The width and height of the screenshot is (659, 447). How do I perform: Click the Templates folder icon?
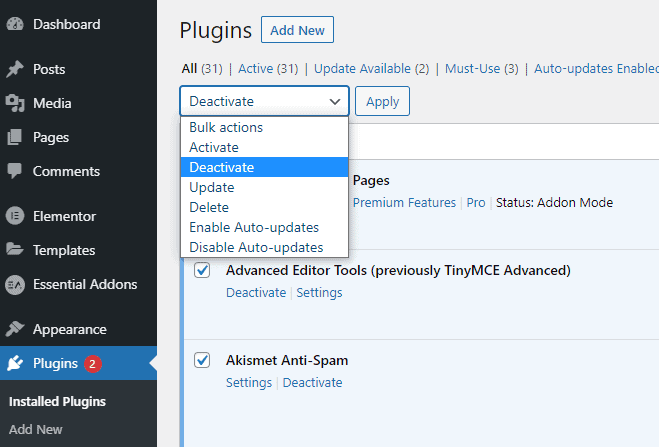coord(15,249)
